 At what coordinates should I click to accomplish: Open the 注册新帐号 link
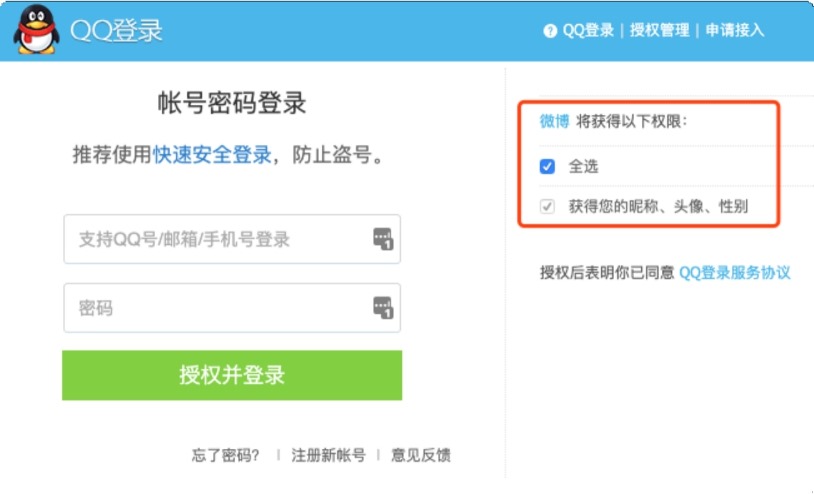(x=328, y=455)
